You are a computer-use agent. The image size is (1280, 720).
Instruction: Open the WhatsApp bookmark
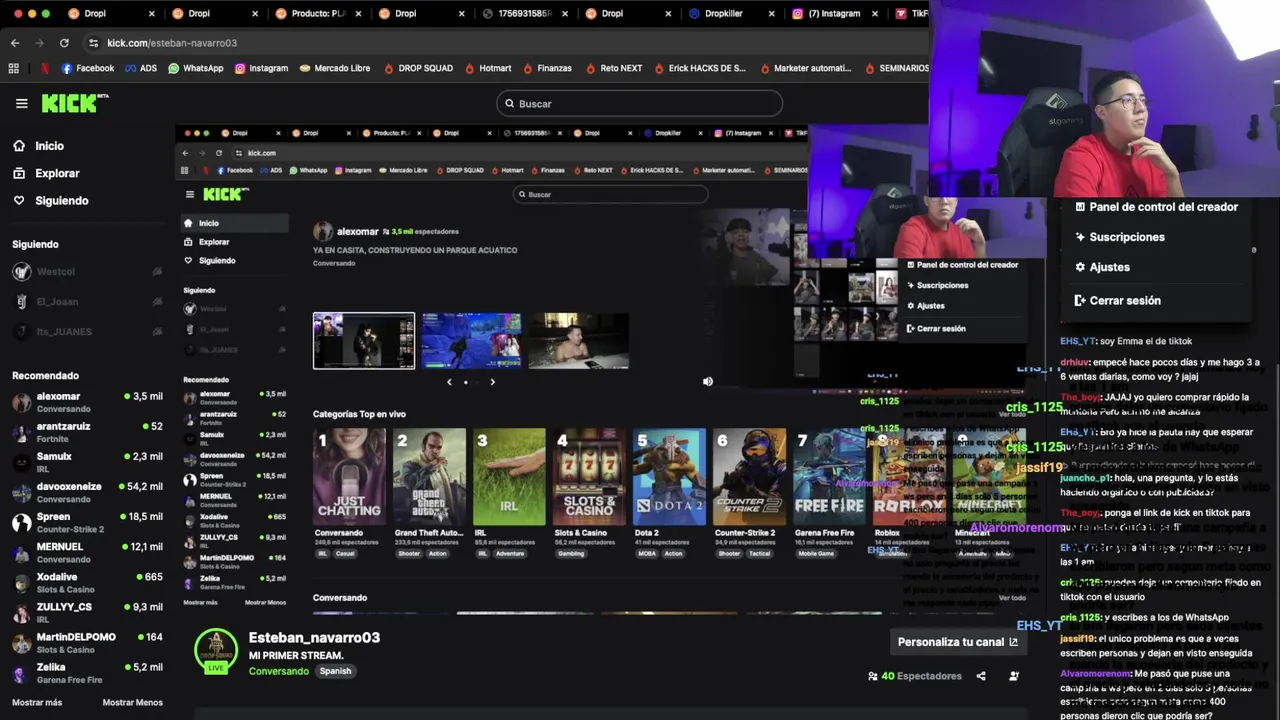(195, 68)
